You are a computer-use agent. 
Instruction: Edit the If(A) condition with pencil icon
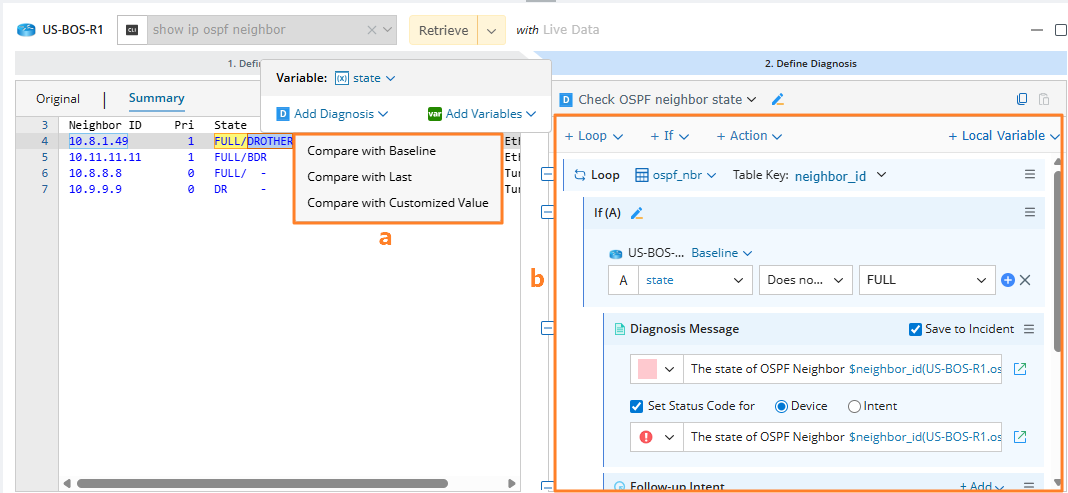[x=636, y=213]
